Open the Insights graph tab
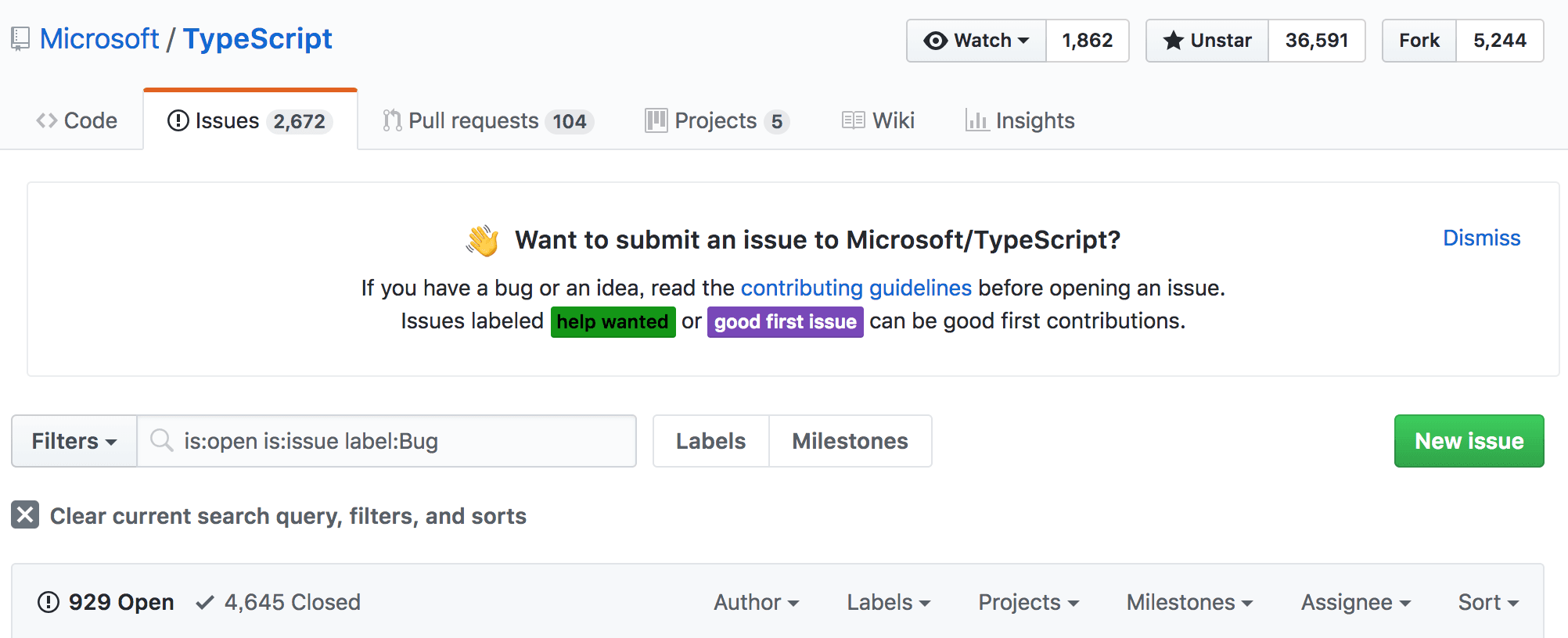1568x638 pixels. point(1020,120)
